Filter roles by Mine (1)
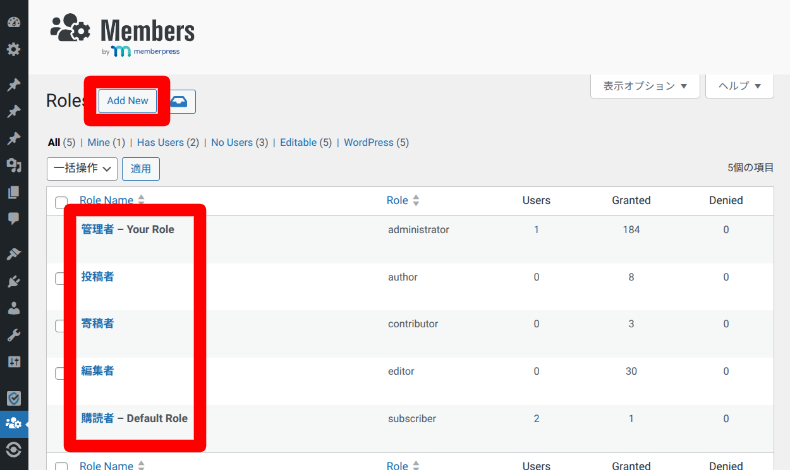The width and height of the screenshot is (790, 470). [106, 143]
